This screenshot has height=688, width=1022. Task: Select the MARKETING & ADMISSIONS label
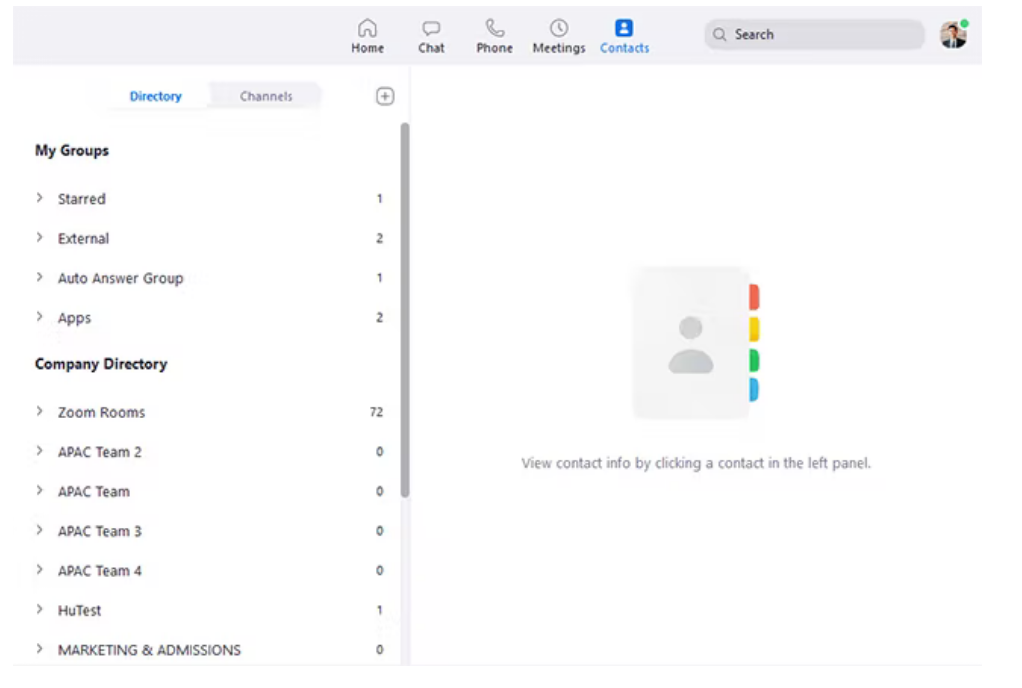[x=149, y=650]
